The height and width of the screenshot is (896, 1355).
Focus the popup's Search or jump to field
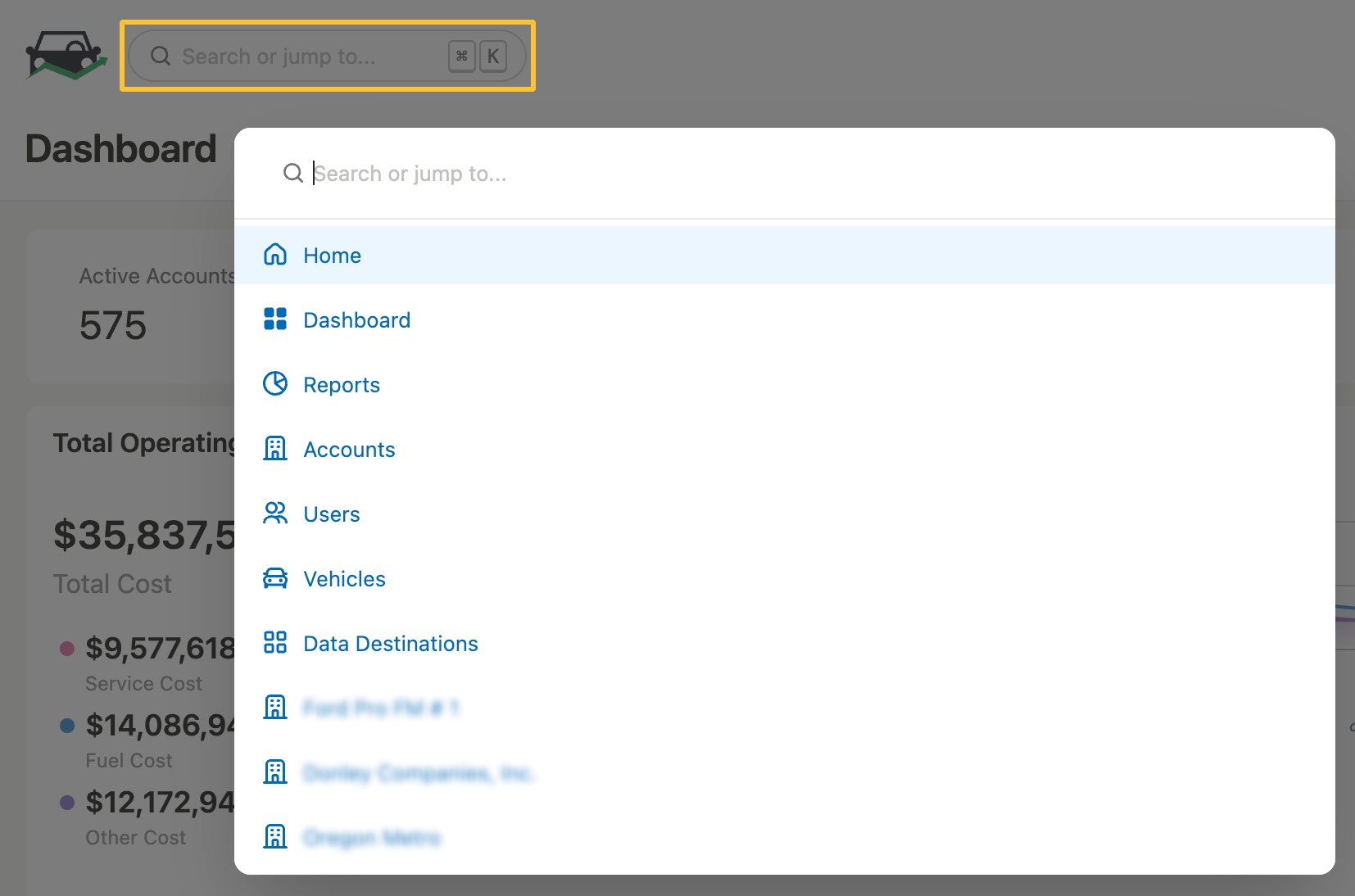click(x=737, y=174)
